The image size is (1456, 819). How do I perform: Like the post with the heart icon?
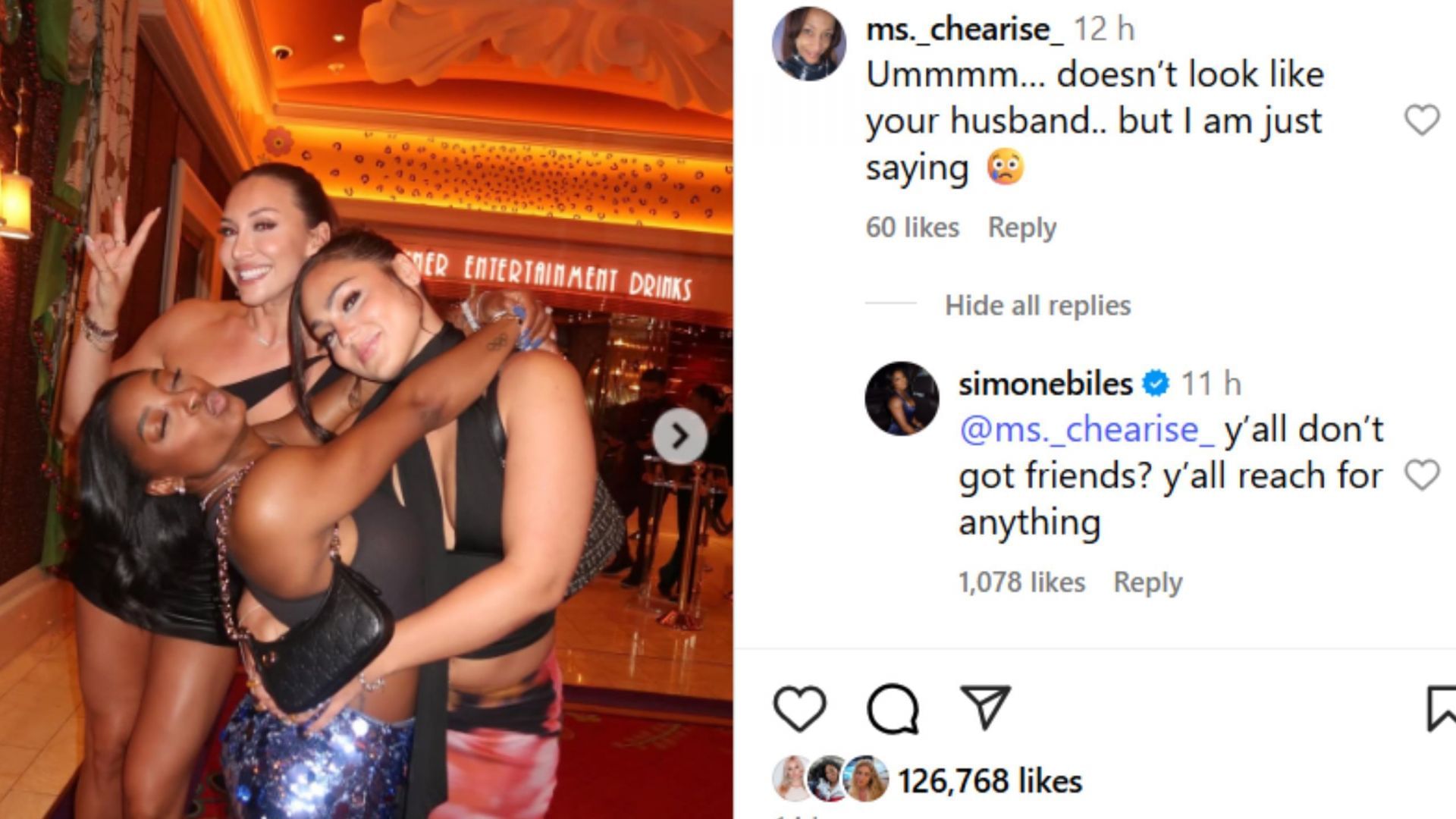click(799, 708)
